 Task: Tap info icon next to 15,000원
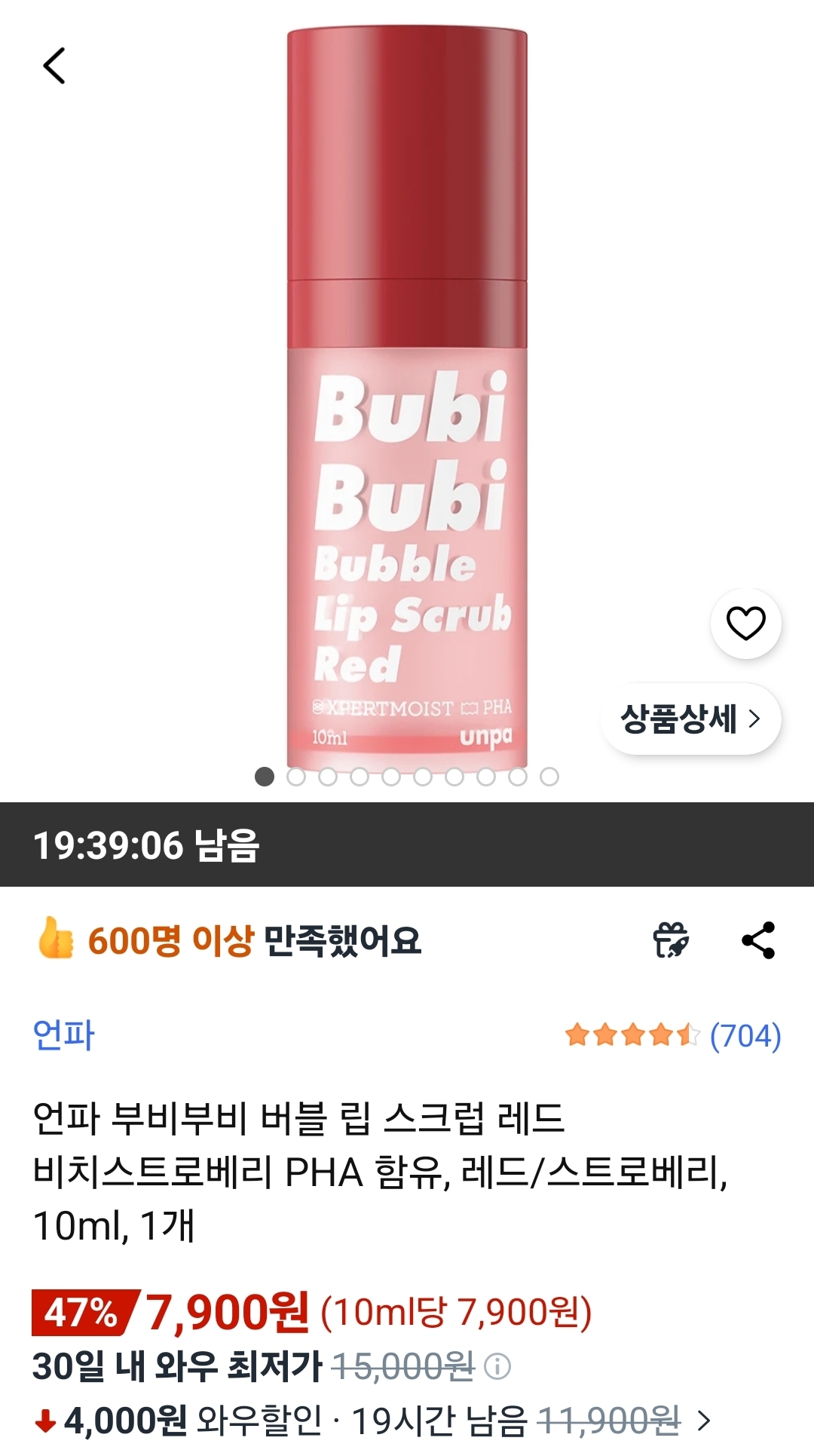(497, 1366)
